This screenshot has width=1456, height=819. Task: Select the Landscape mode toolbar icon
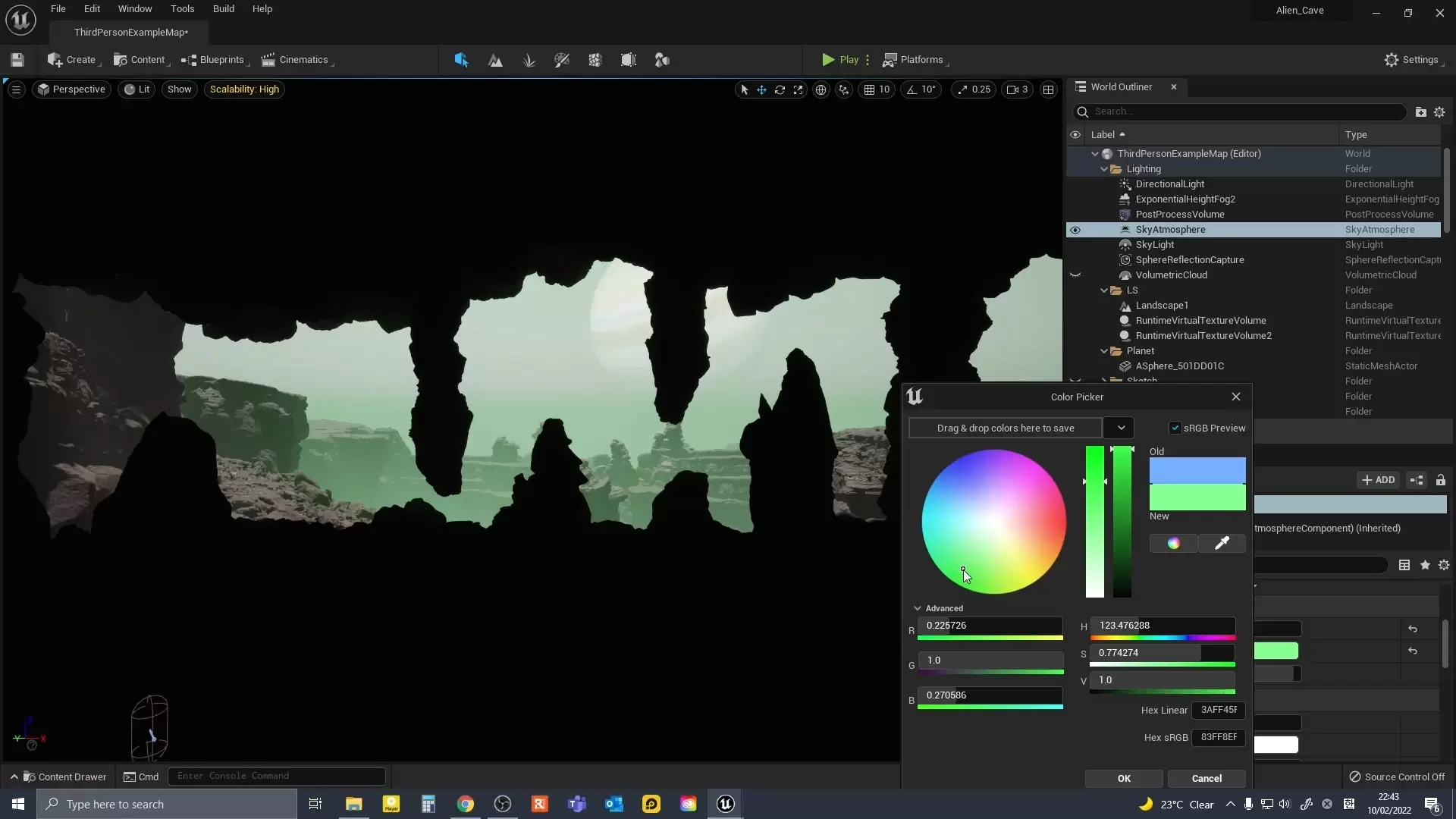click(x=495, y=60)
